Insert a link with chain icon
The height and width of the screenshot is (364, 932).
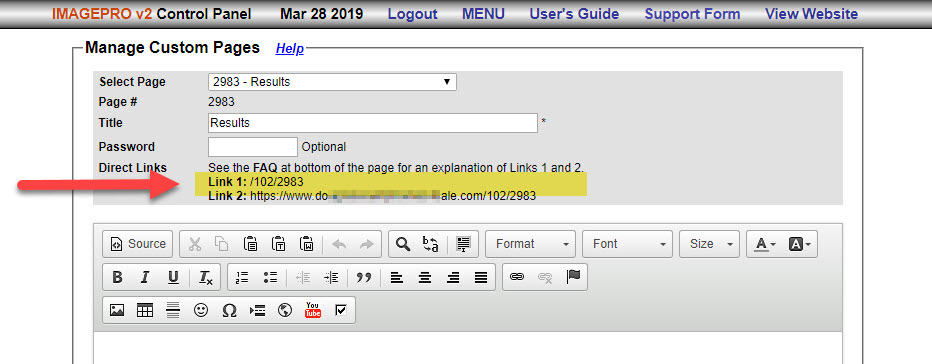(x=517, y=277)
